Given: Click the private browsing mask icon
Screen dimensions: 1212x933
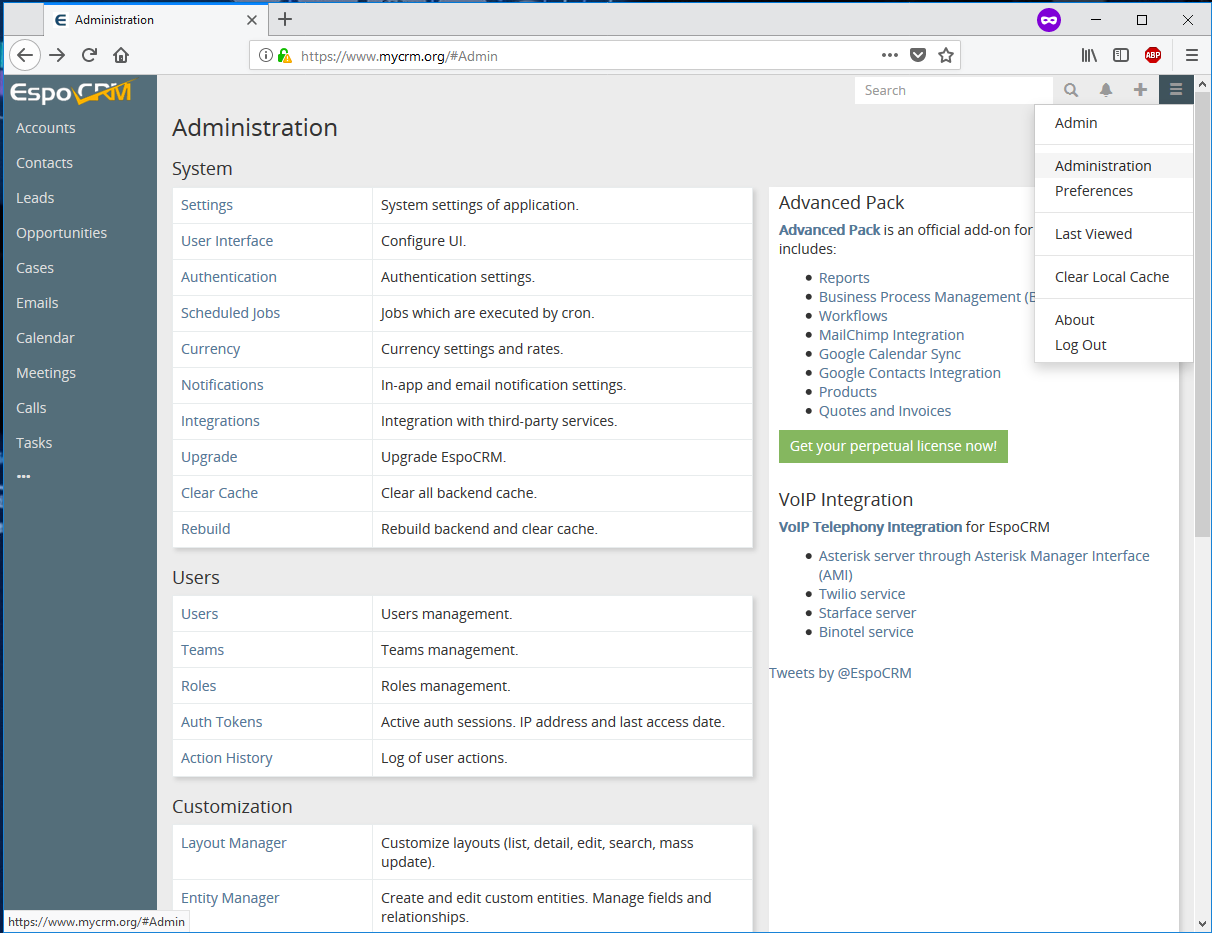Looking at the screenshot, I should coord(1048,19).
